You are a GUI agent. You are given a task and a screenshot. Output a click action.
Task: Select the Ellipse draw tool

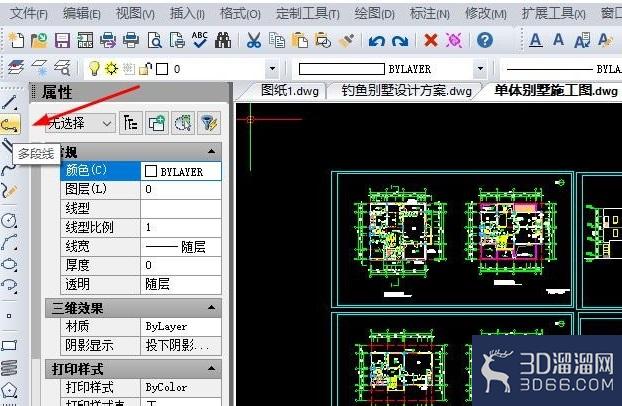[9, 264]
